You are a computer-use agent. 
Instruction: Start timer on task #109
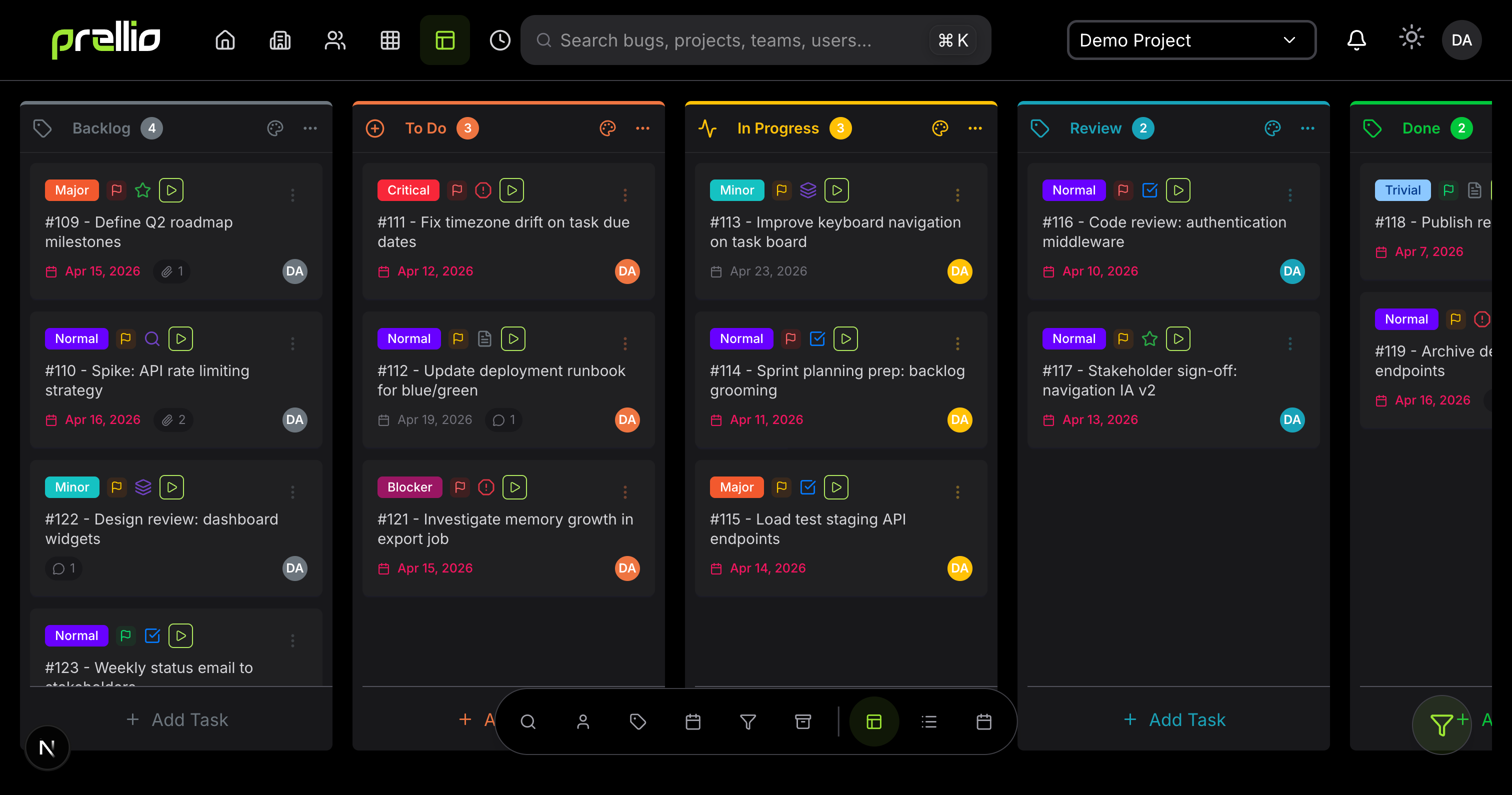coord(171,190)
